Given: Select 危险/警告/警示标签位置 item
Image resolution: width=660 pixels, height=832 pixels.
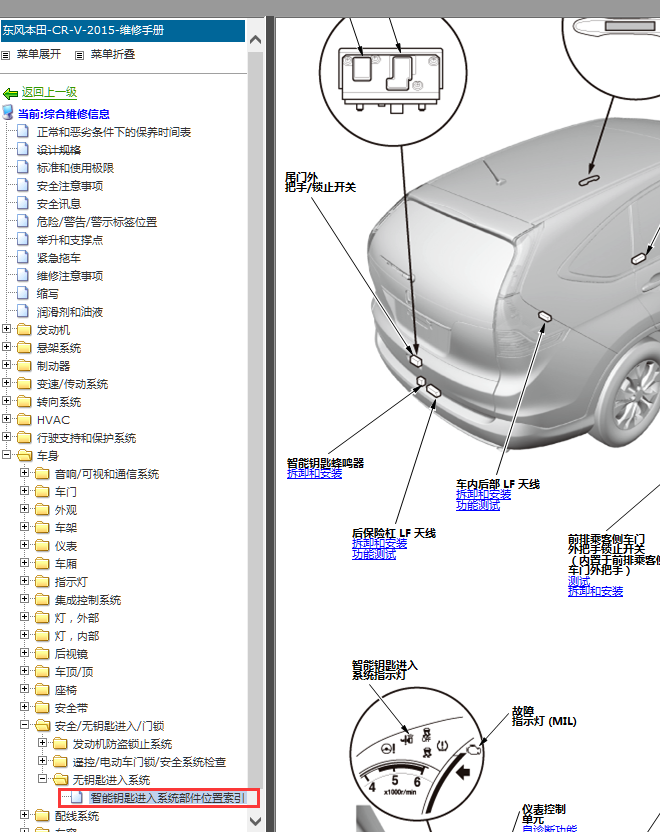Looking at the screenshot, I should tap(97, 222).
